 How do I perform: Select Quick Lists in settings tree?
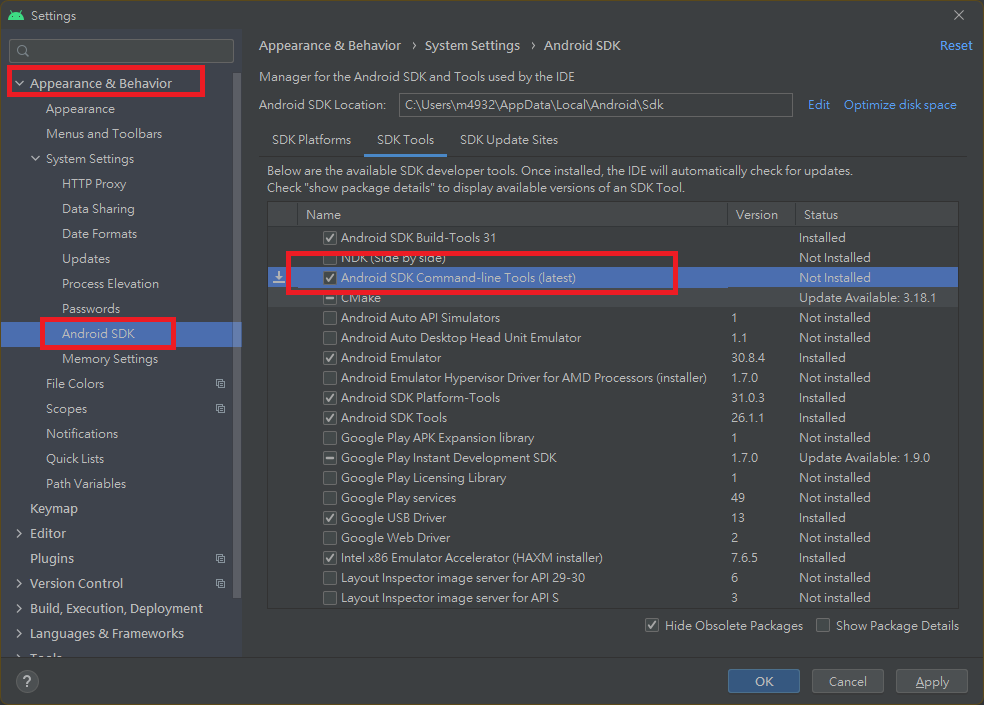tap(75, 459)
